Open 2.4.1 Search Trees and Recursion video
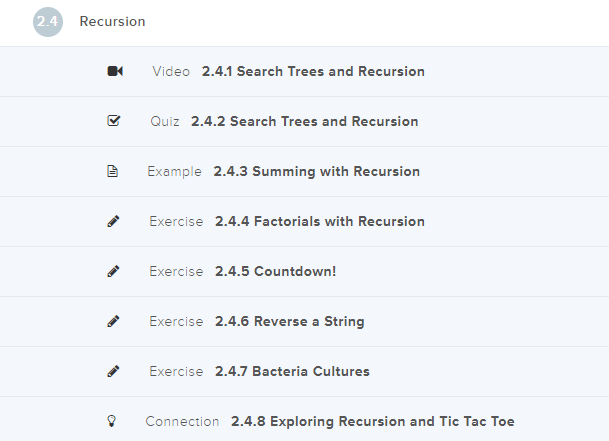Viewport: 609px width, 441px height. pos(313,72)
